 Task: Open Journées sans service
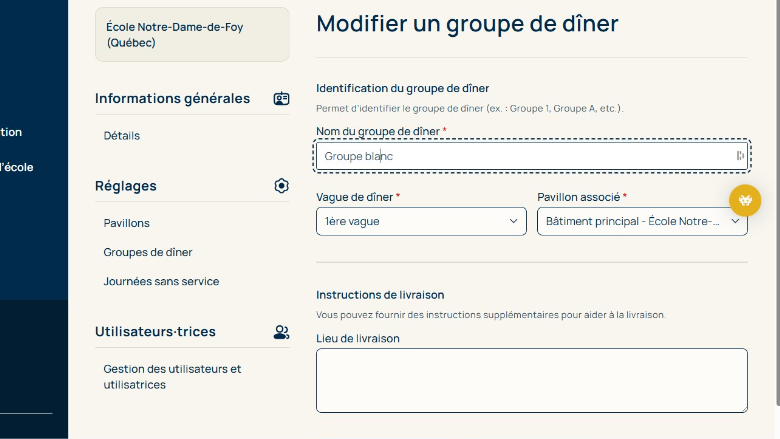pos(161,281)
